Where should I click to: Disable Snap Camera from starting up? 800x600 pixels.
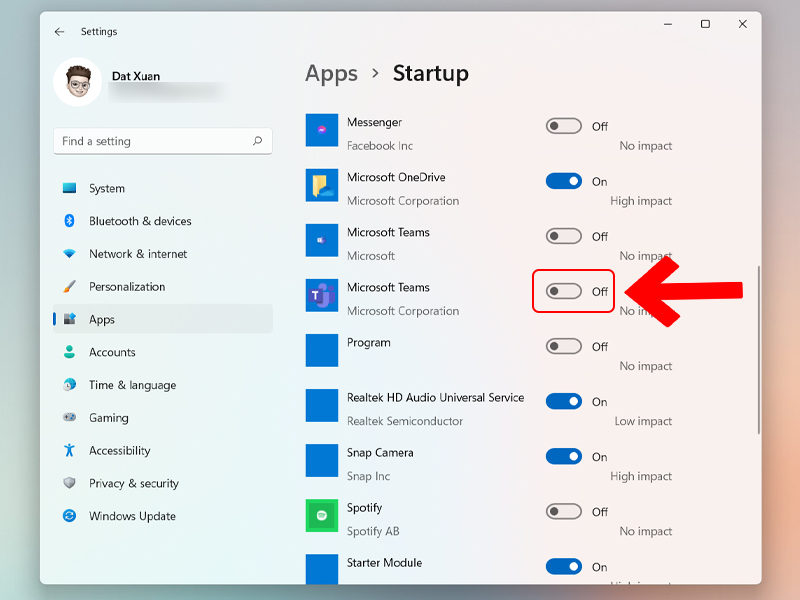[x=564, y=456]
